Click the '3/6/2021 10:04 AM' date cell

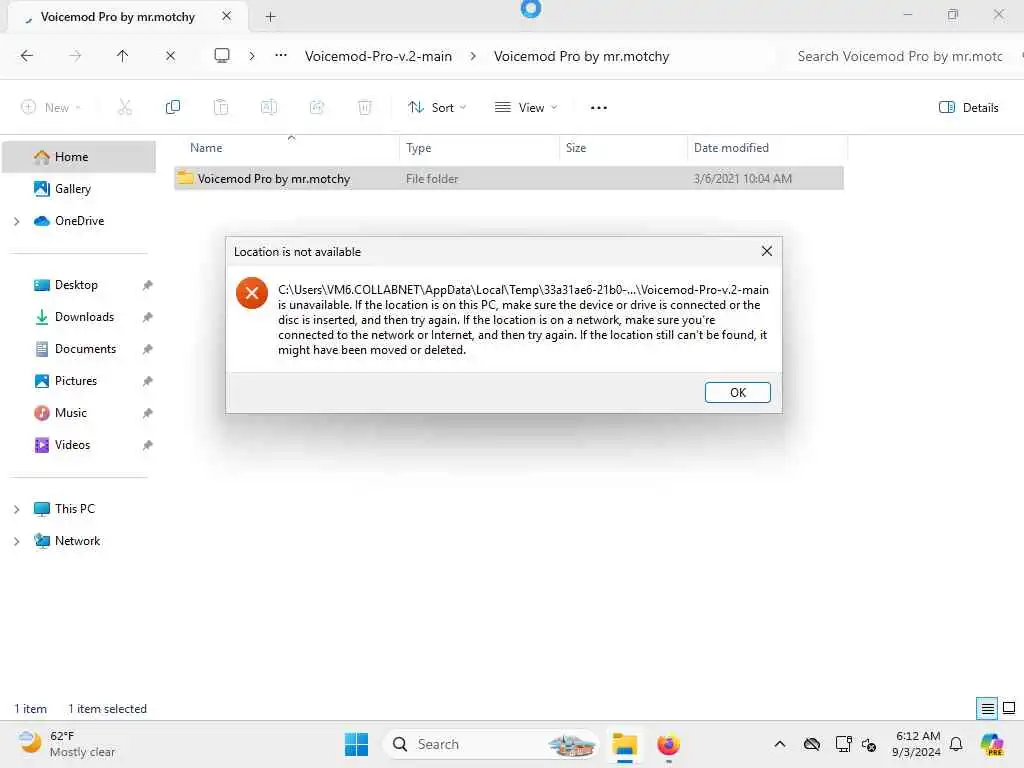(743, 178)
